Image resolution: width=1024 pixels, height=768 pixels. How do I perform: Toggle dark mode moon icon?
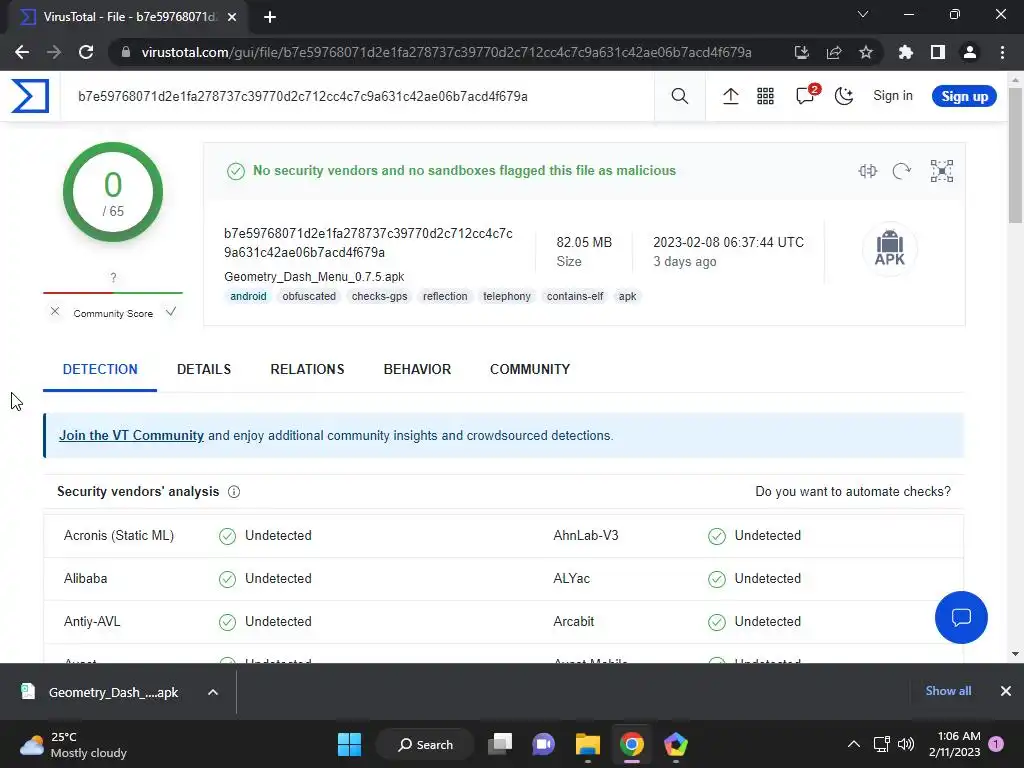pos(844,97)
